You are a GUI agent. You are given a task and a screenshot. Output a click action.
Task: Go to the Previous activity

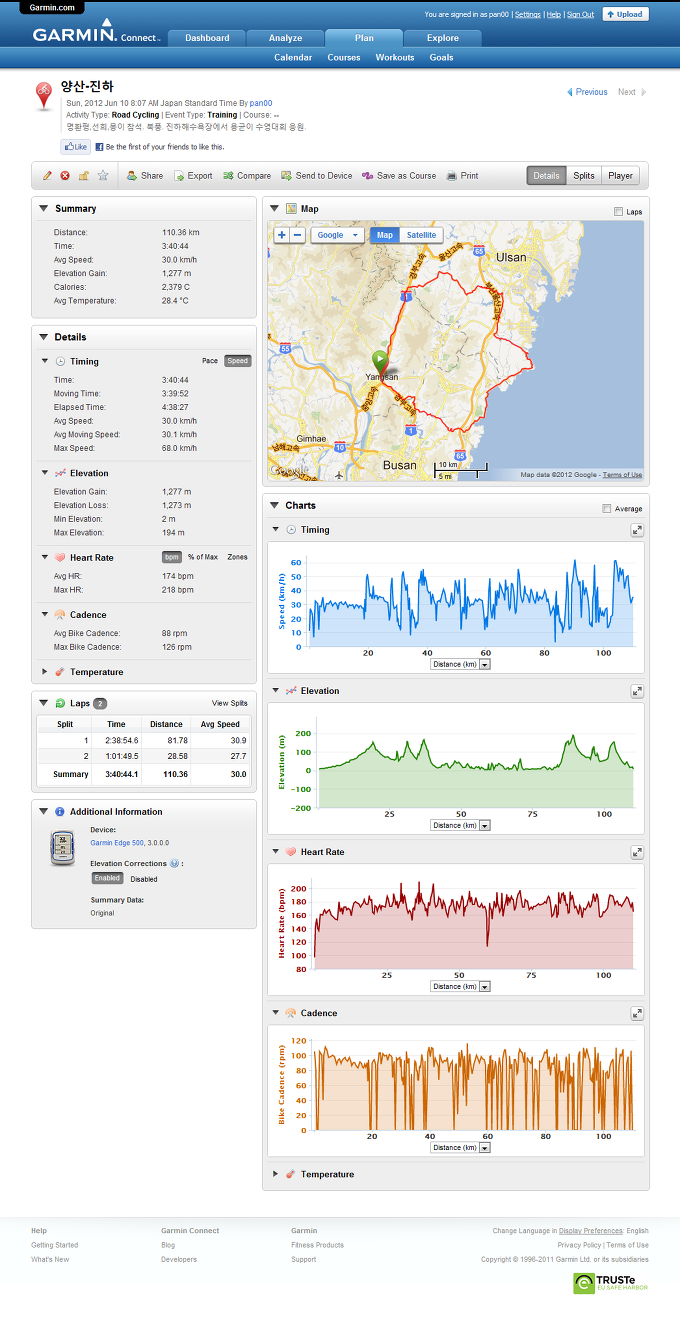pos(588,92)
